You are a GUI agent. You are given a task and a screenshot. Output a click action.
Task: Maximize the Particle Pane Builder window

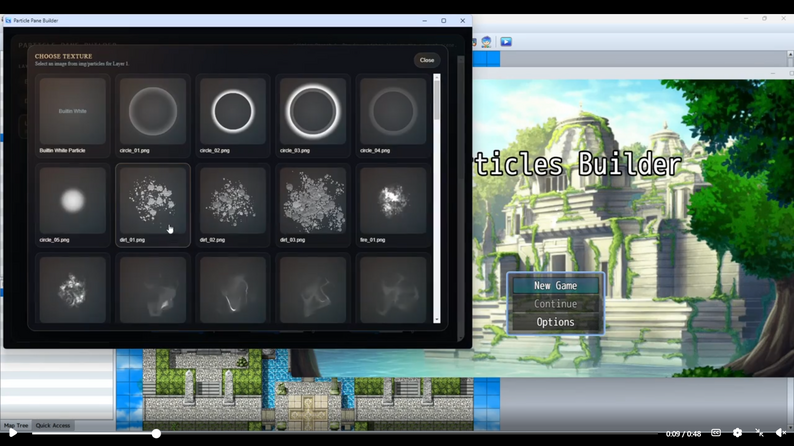coord(444,21)
